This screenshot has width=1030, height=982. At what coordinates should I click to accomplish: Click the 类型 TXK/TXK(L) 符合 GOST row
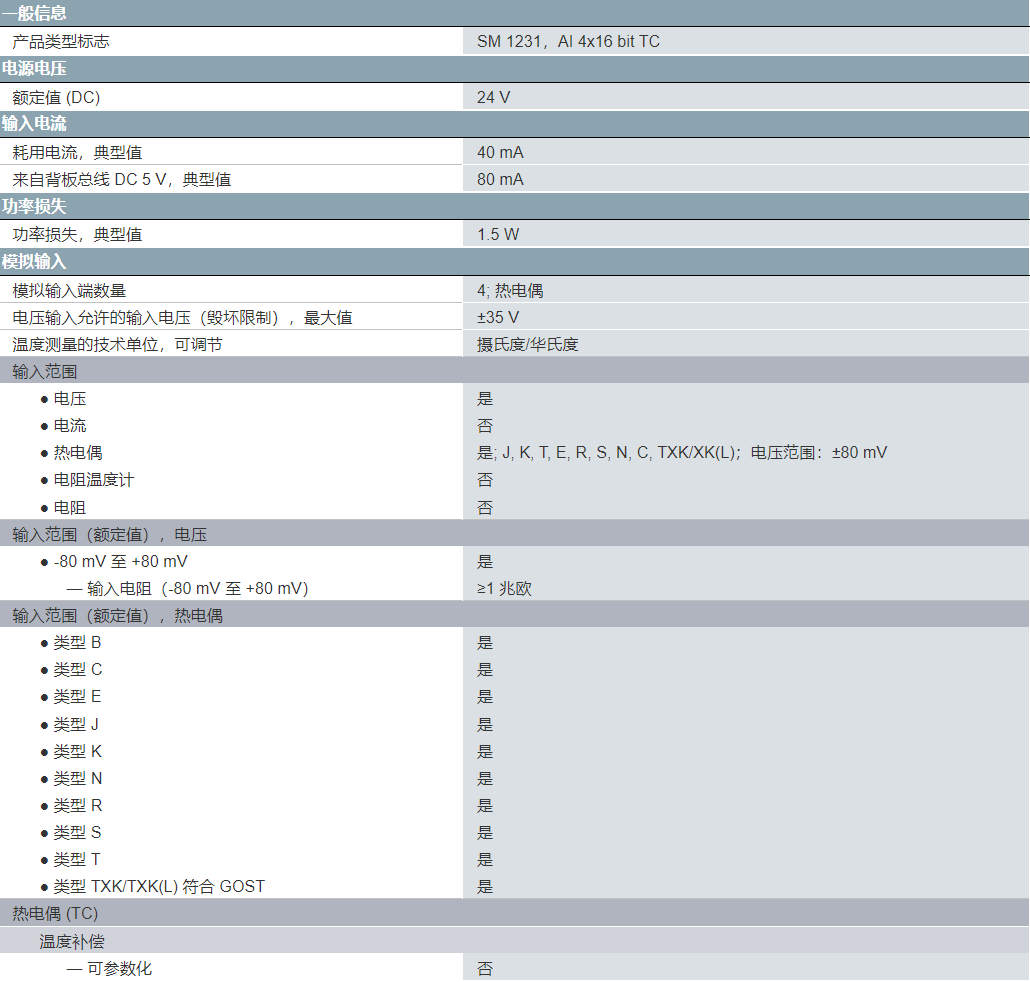coord(158,886)
